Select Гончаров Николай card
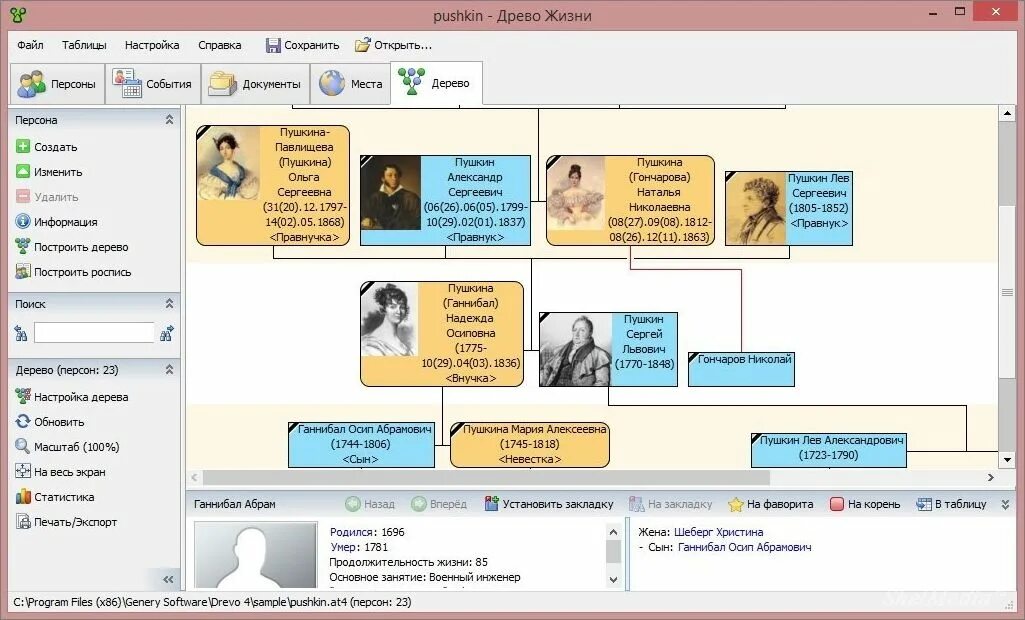The image size is (1025, 620). pos(741,369)
